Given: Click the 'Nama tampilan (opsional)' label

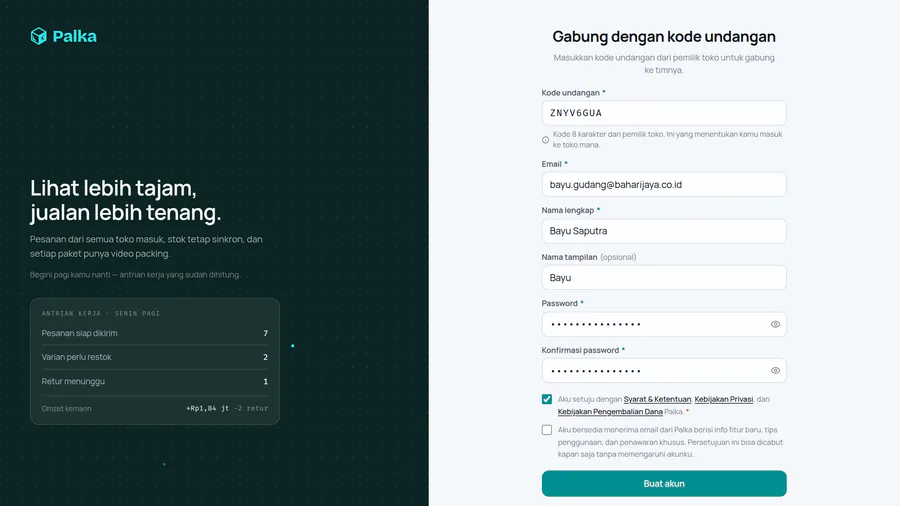Looking at the screenshot, I should 589,257.
